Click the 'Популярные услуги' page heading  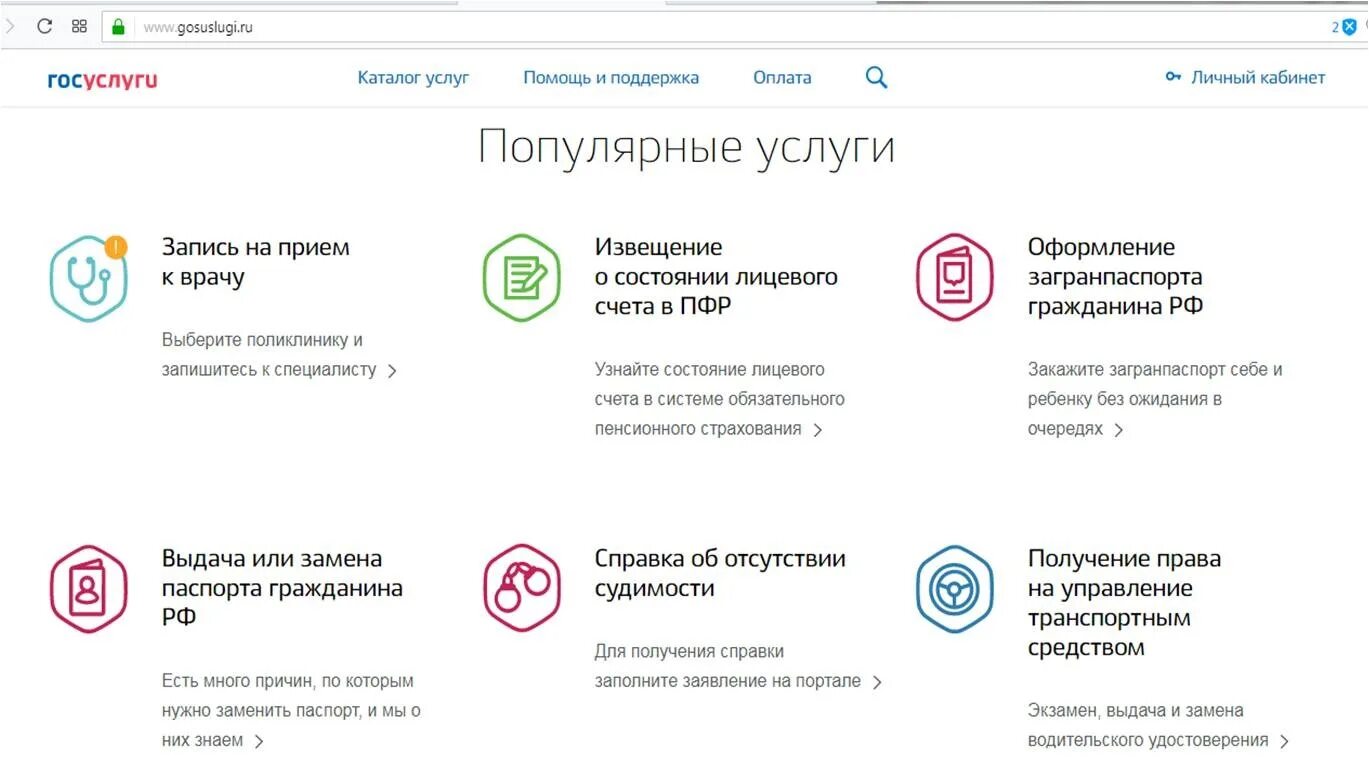[x=686, y=147]
